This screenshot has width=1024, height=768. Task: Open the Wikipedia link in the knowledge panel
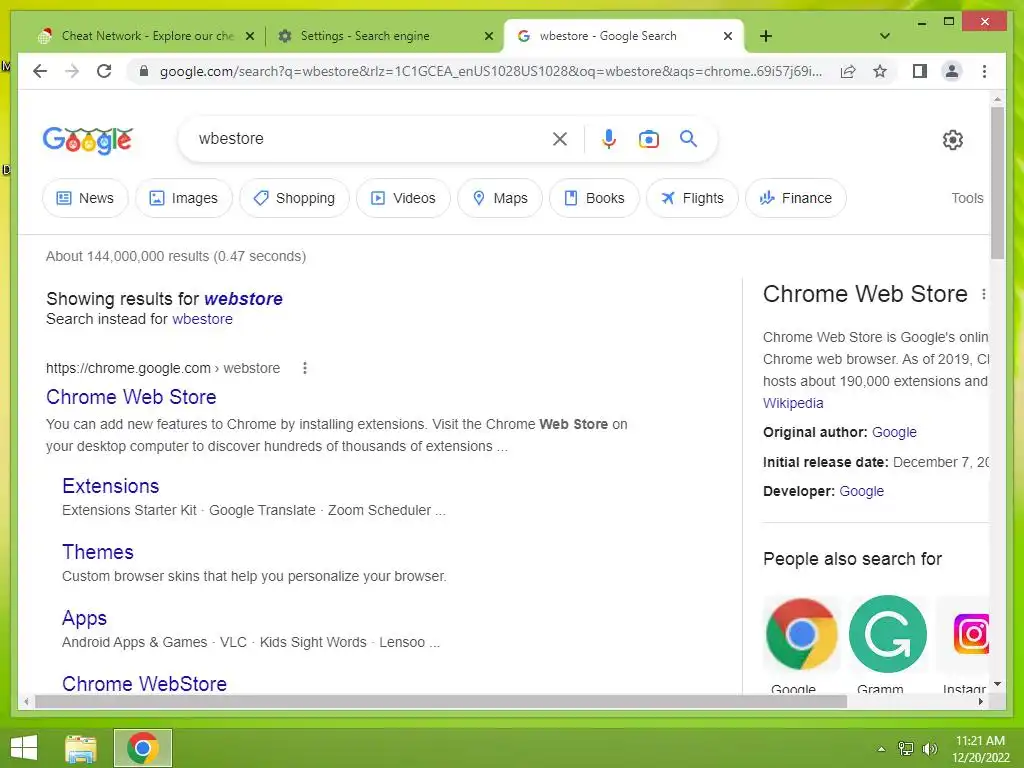(x=793, y=403)
